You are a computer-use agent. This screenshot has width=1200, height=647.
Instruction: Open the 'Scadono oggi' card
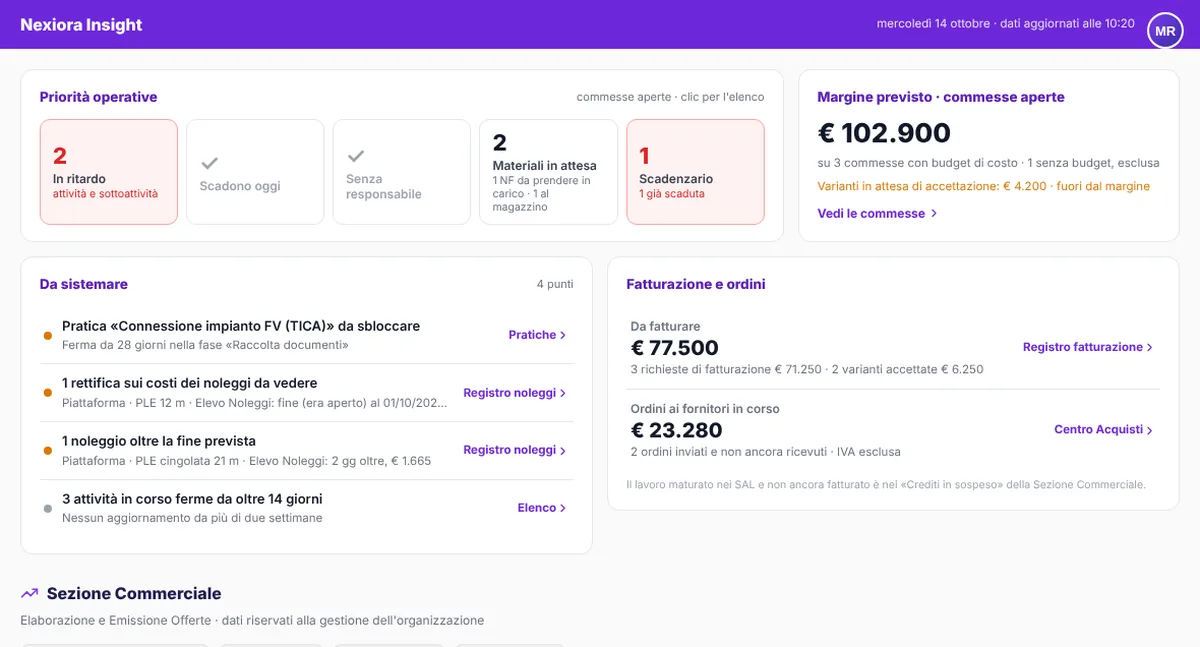(255, 172)
